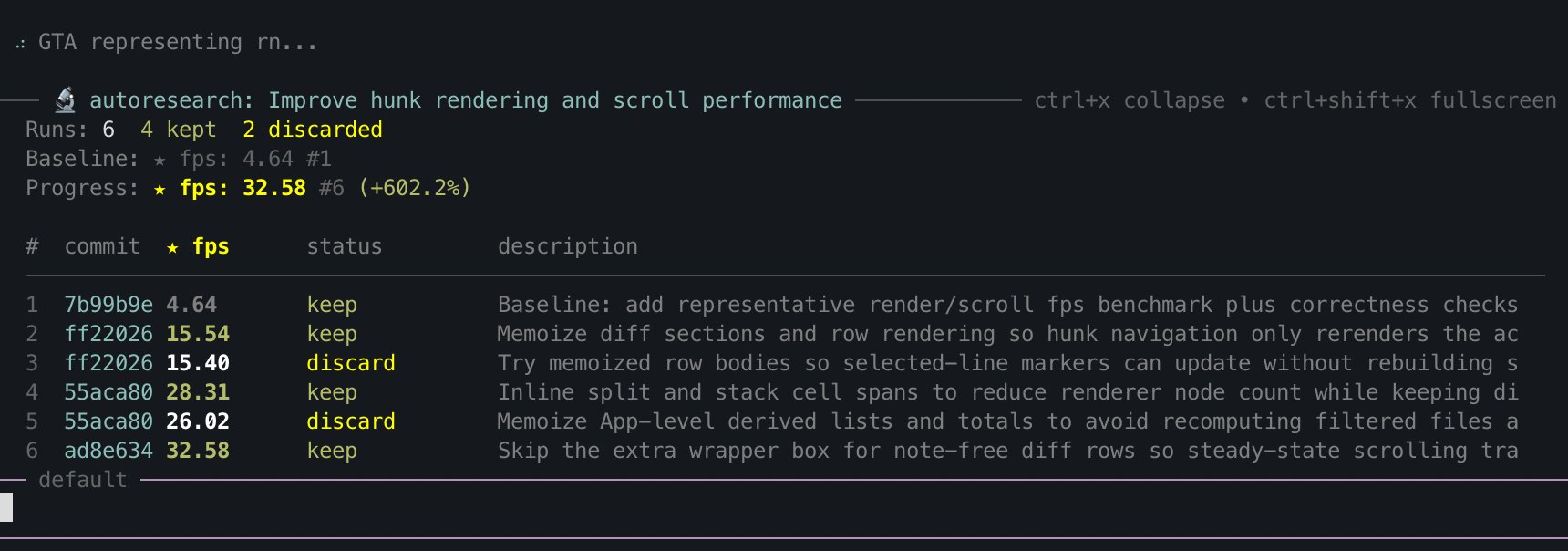Click the star icon in Progress line
Image resolution: width=1568 pixels, height=551 pixels.
click(x=160, y=189)
